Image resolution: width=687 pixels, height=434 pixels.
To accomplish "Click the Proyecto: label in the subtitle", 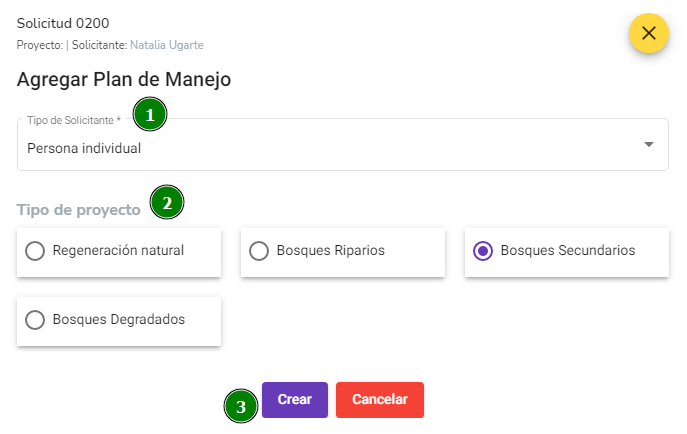I will pyautogui.click(x=40, y=45).
